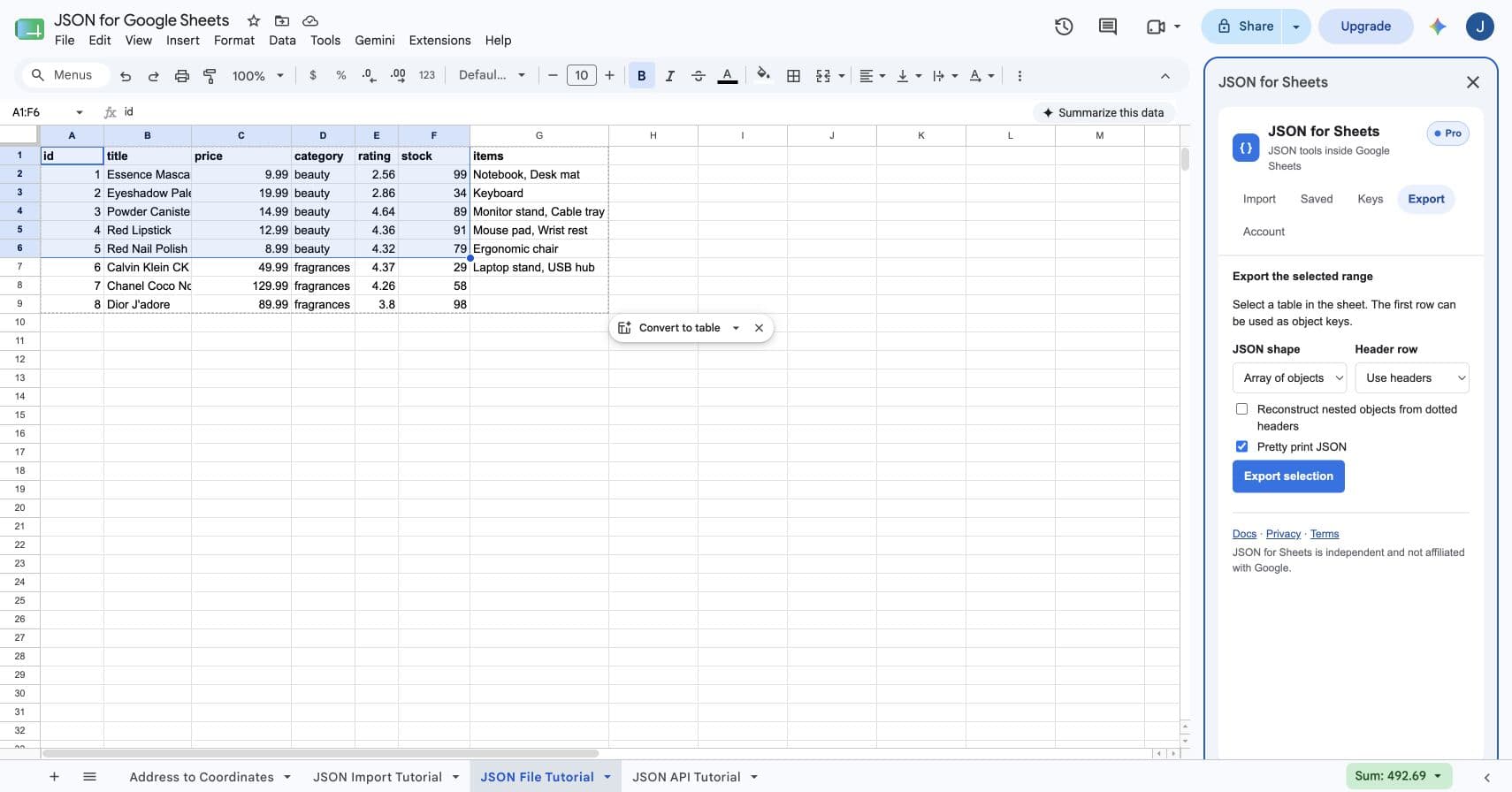Screen dimensions: 1512x792
Task: Apply strikethrough formatting
Action: pyautogui.click(x=698, y=76)
